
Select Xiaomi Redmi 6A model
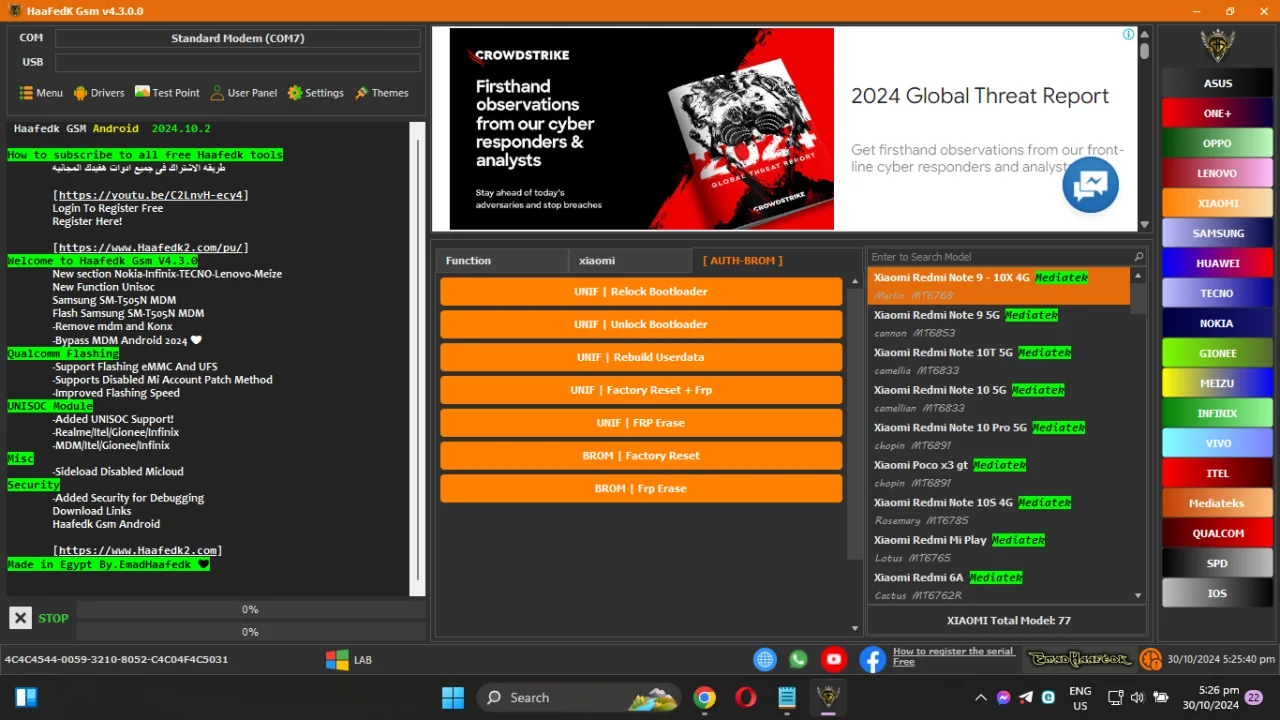click(x=998, y=585)
